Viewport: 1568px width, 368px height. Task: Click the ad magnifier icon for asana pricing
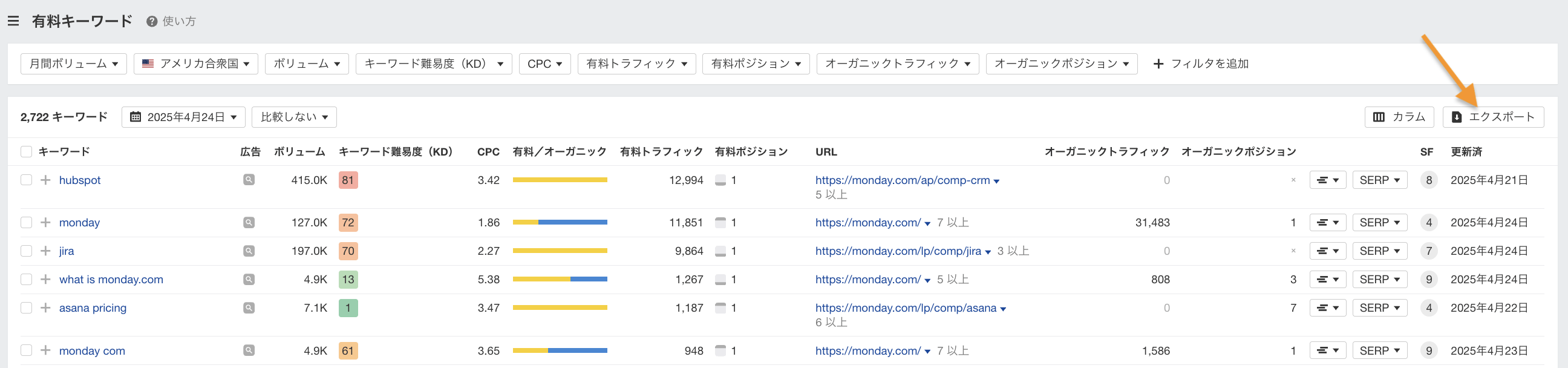click(249, 307)
